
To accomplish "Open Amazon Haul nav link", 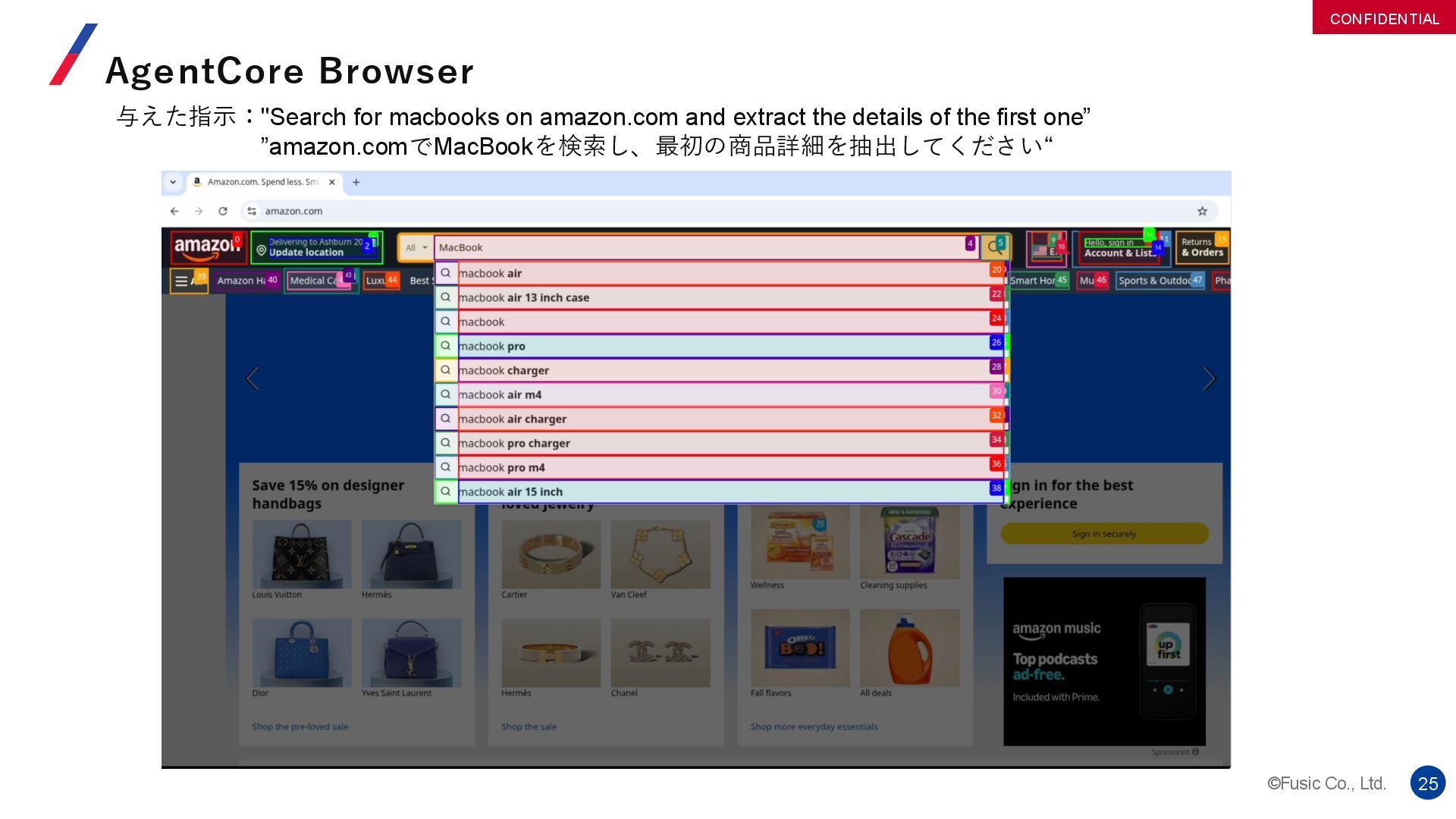I will coord(247,281).
